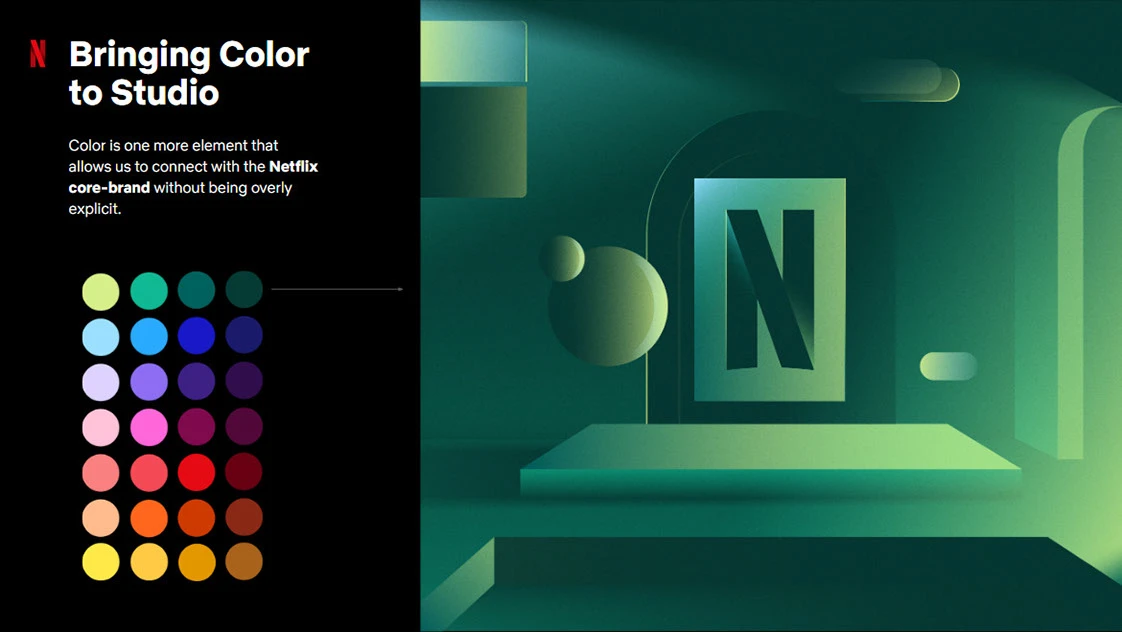Choose the vivid royal blue swatch
This screenshot has width=1122, height=632.
coord(196,336)
